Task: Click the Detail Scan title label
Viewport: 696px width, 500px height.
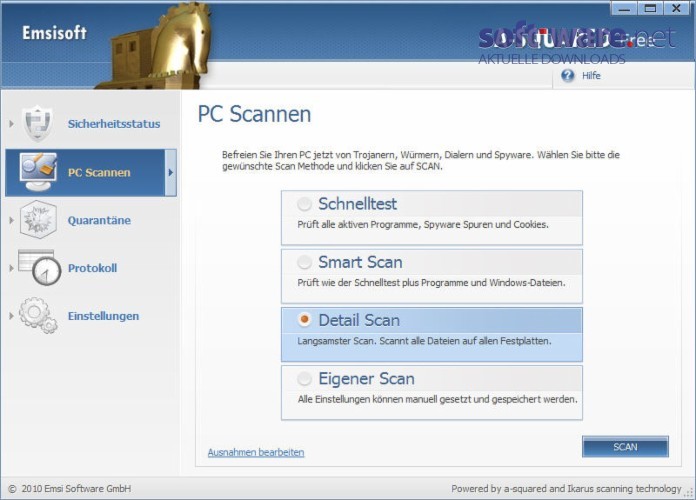Action: 359,321
